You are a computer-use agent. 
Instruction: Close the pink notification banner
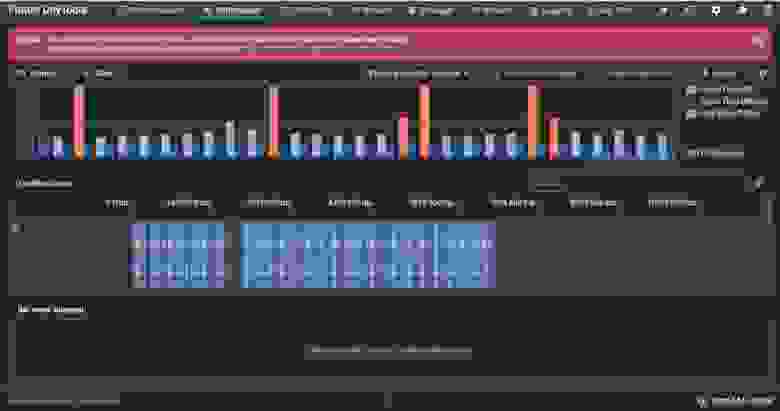coord(761,41)
